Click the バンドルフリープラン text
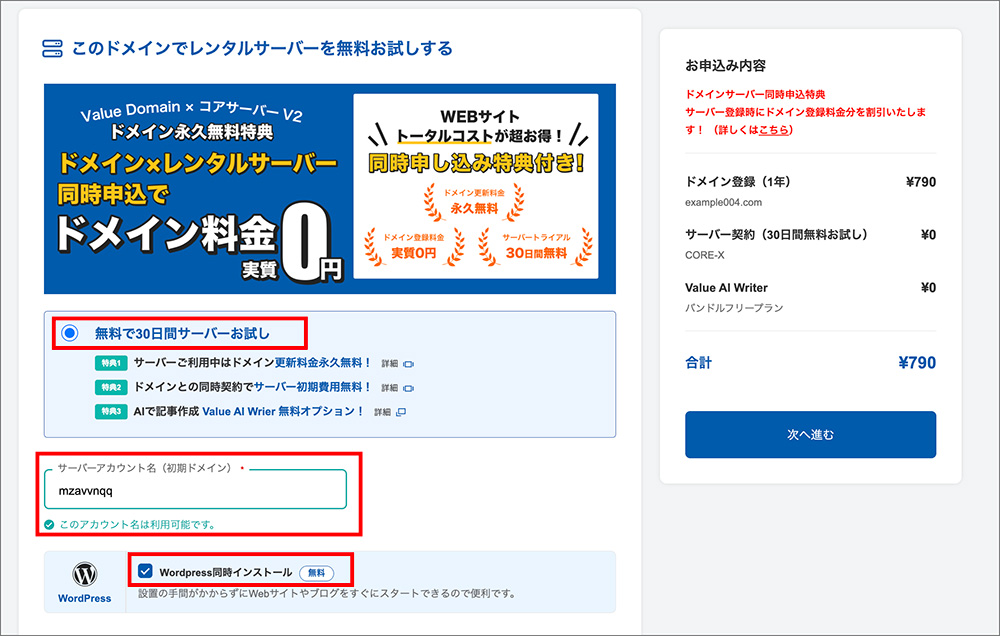 (734, 308)
